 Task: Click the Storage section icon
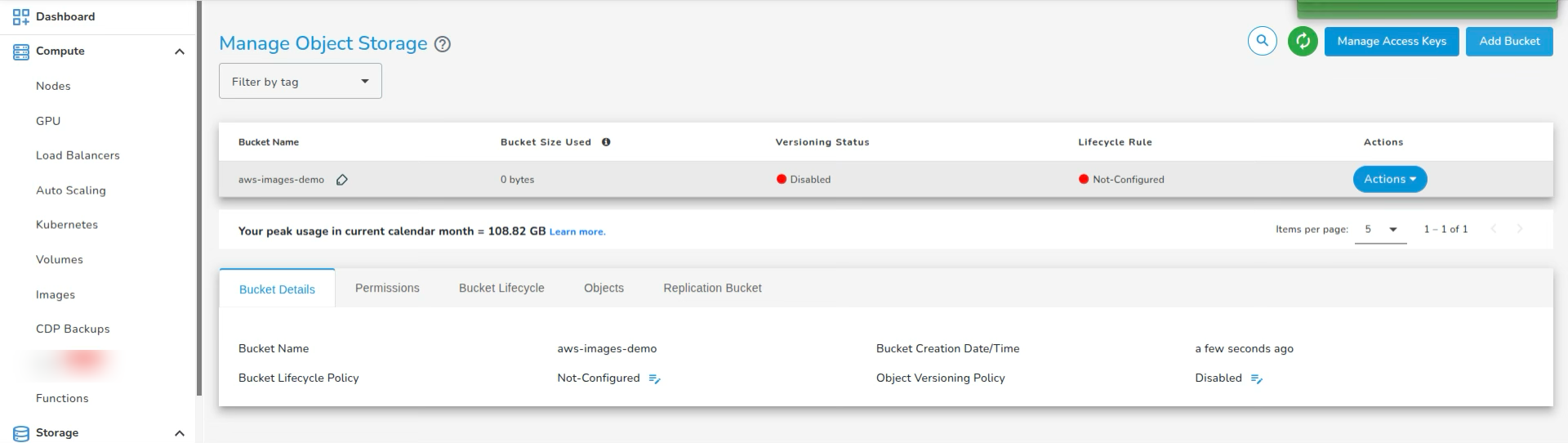click(x=21, y=433)
